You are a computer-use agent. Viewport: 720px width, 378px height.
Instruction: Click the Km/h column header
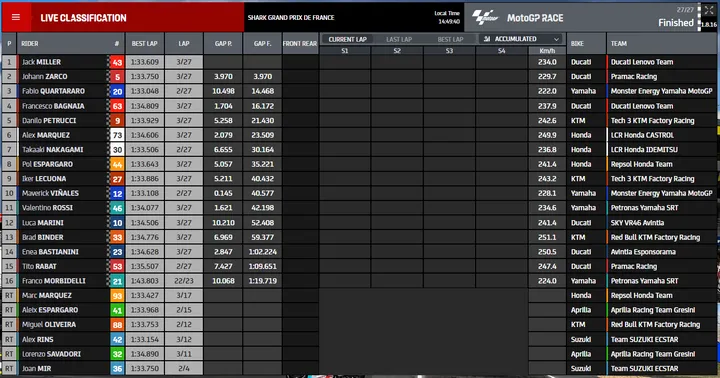(547, 51)
